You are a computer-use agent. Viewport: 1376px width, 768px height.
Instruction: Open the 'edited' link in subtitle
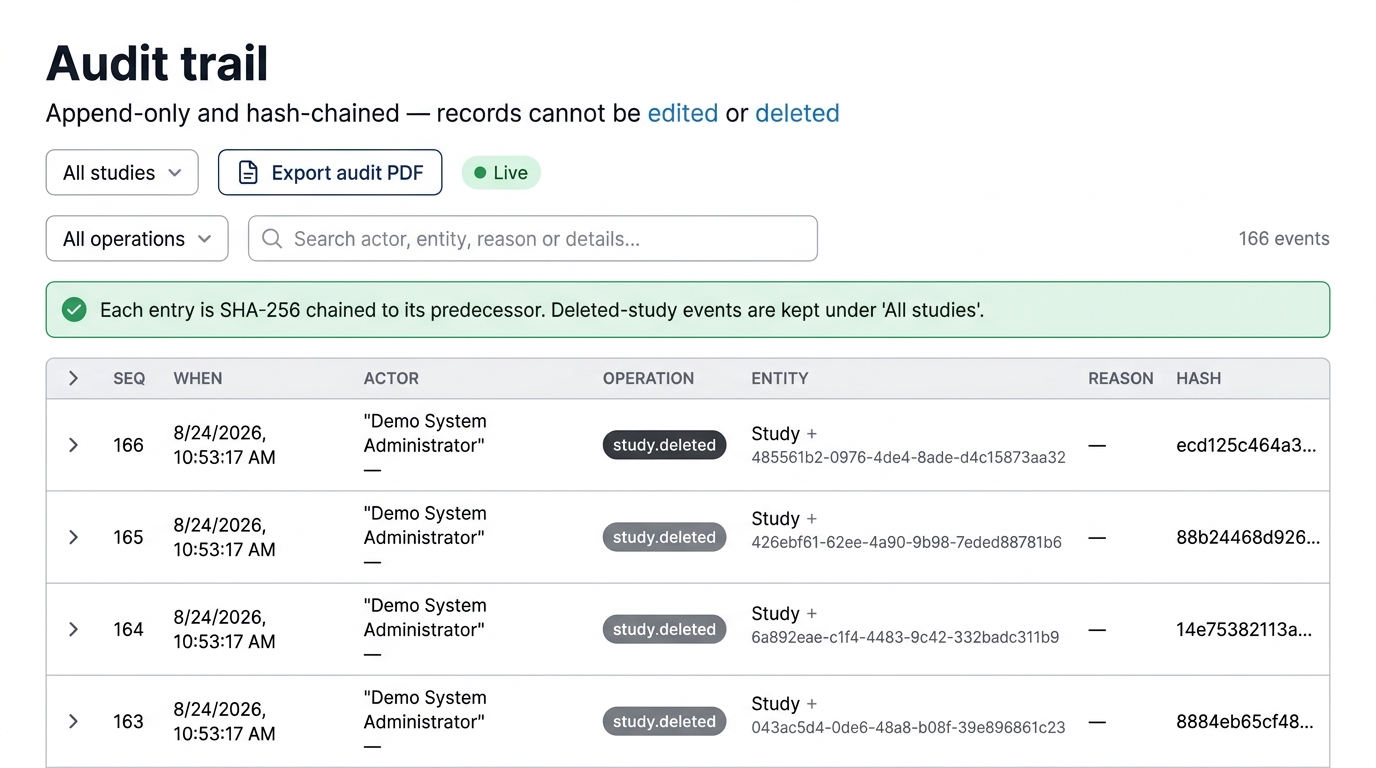[683, 113]
